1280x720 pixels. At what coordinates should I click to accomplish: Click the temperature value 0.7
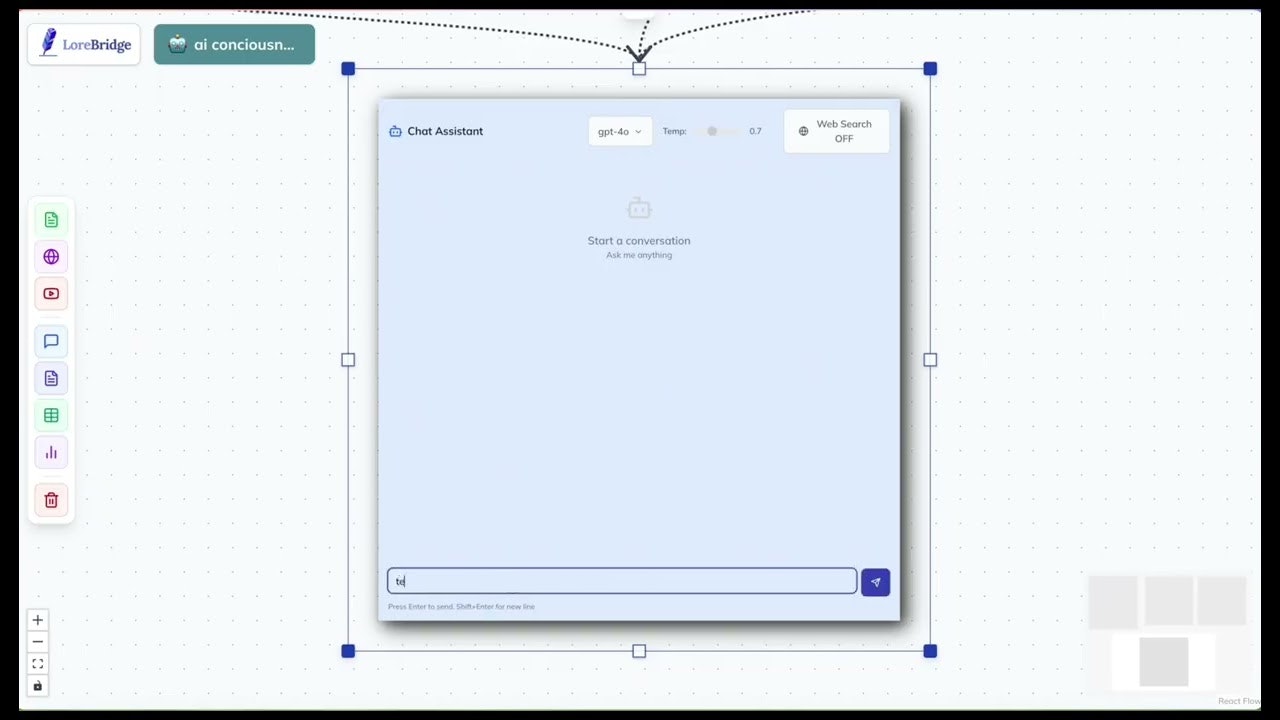tap(755, 131)
